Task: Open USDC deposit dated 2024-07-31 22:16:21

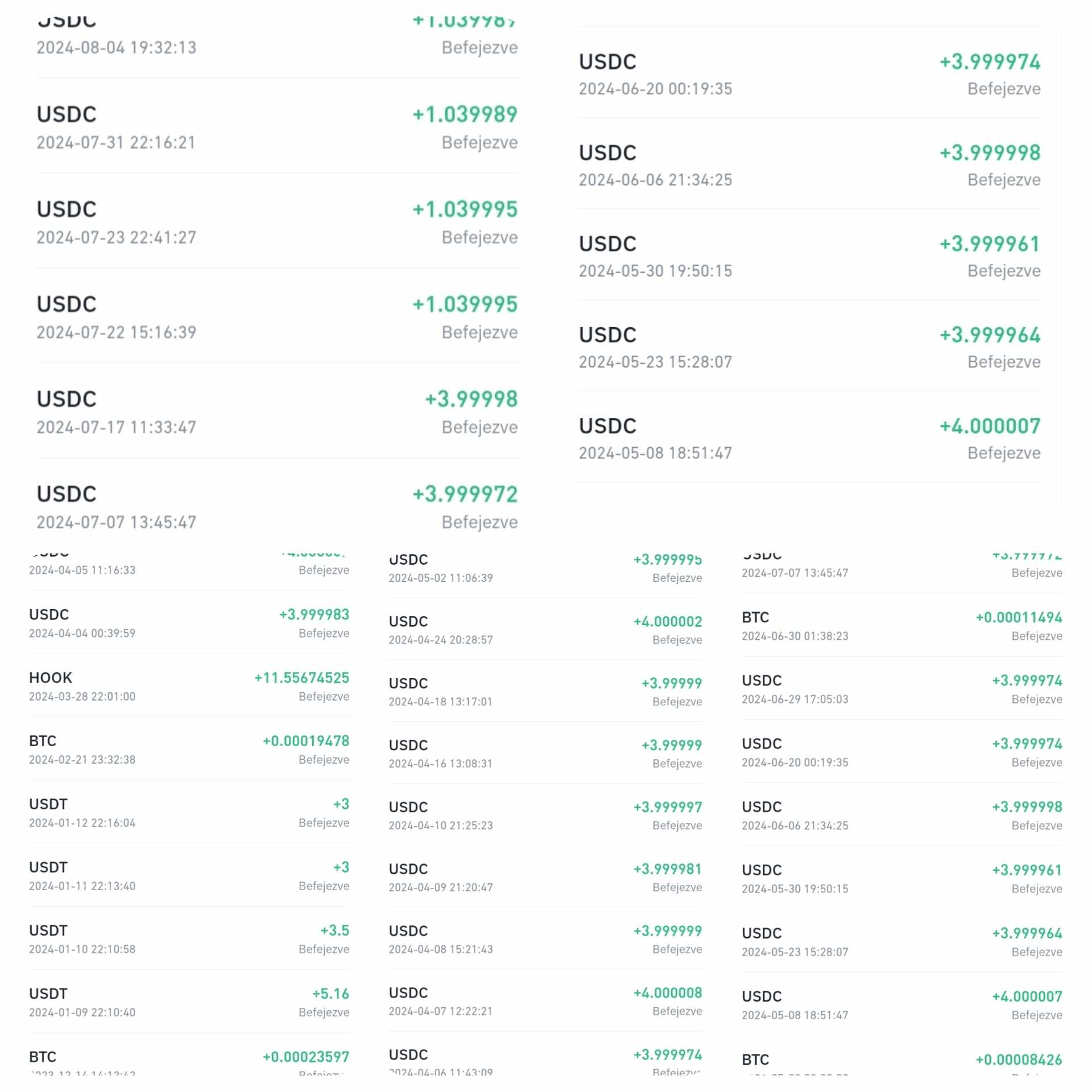Action: point(277,126)
